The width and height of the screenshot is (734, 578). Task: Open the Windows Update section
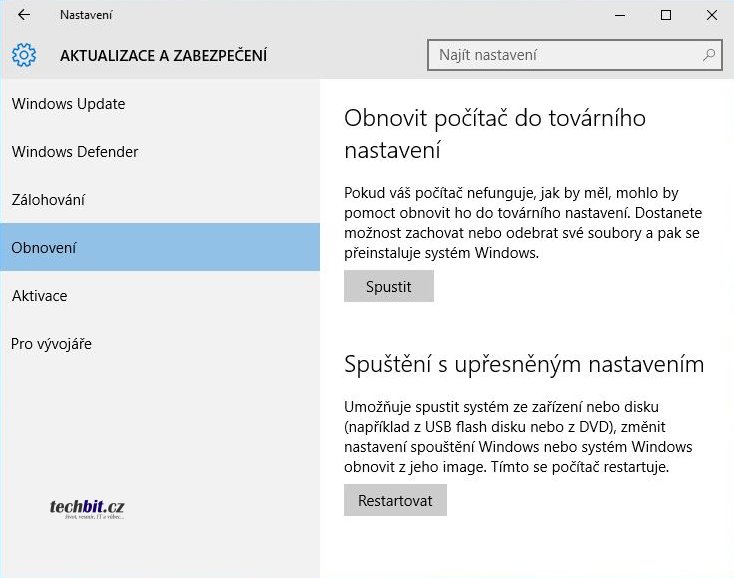tap(68, 104)
